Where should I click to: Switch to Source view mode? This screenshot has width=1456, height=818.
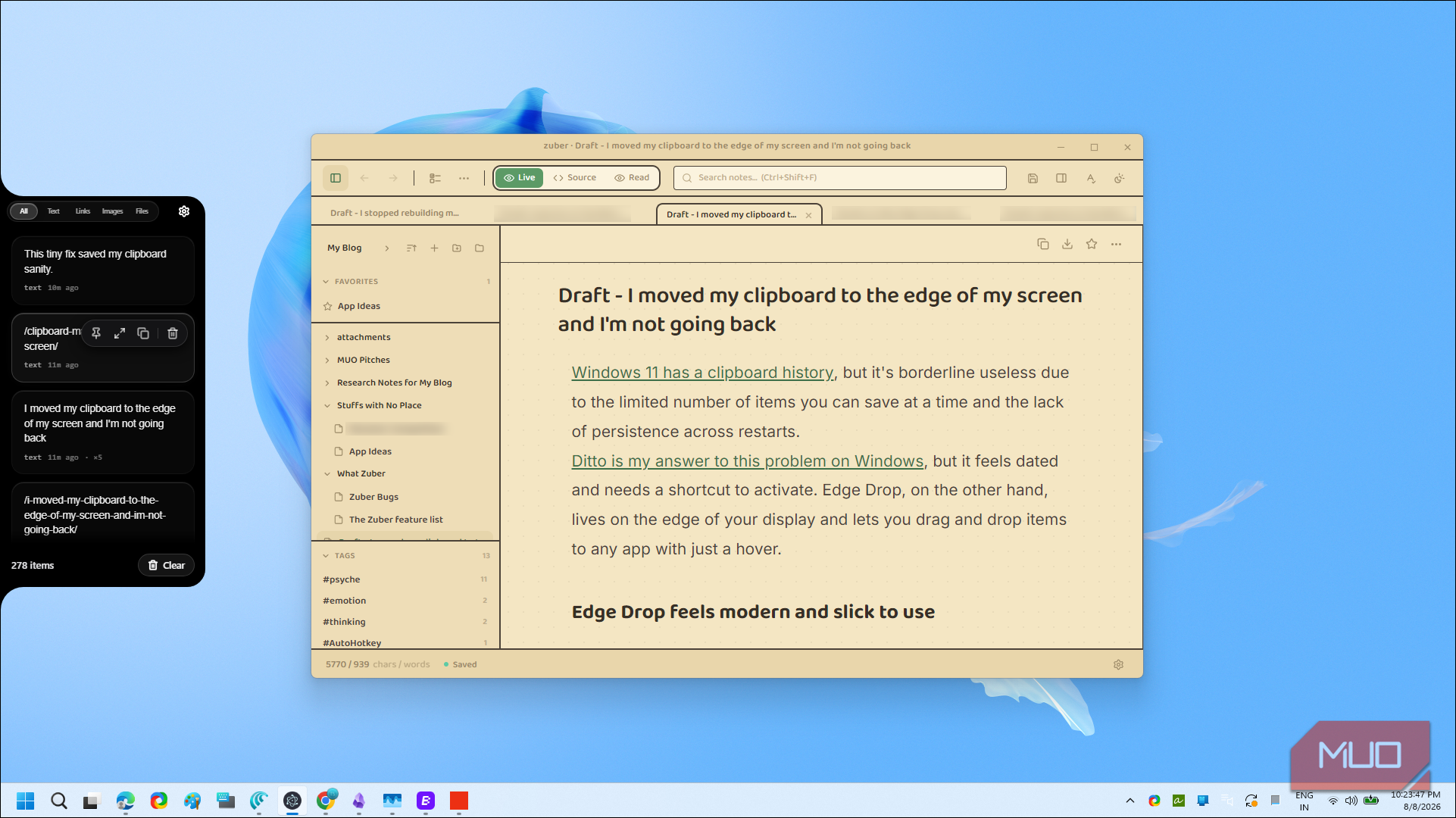575,178
